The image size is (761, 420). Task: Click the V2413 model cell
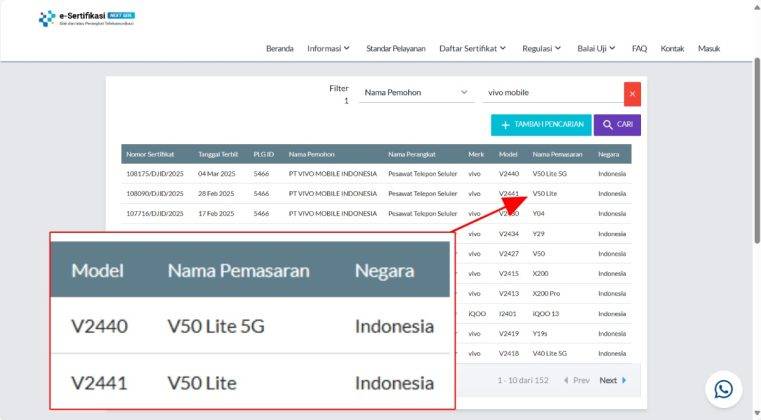(x=509, y=293)
